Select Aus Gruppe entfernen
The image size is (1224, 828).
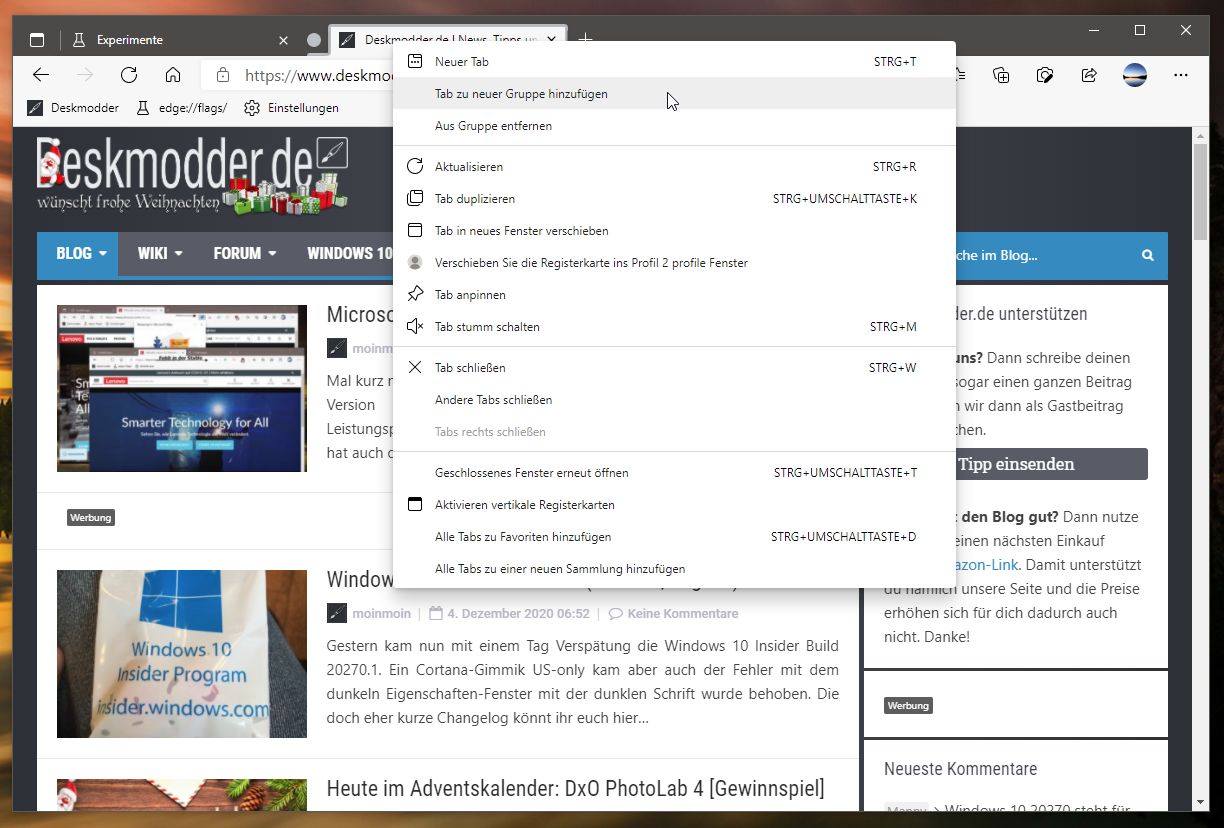tap(674, 126)
